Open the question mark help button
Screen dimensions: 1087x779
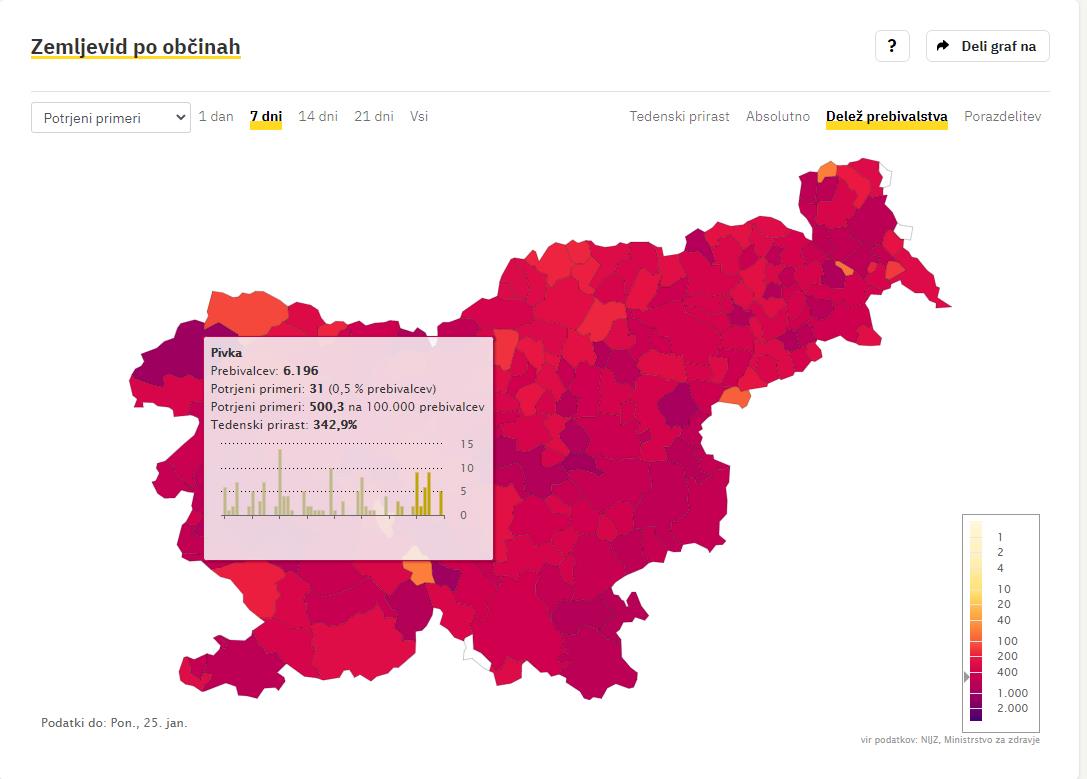coord(892,46)
